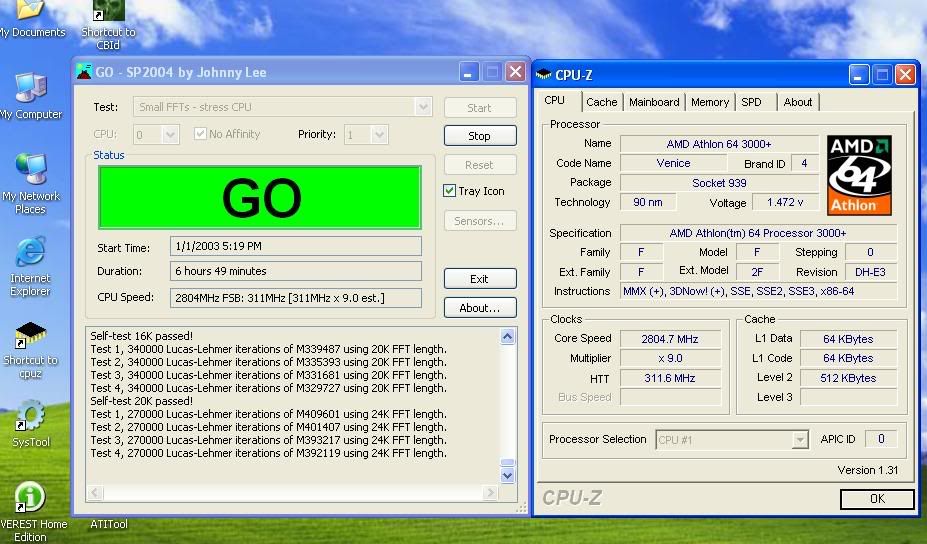Minimize the CPU-Z window
Image resolution: width=927 pixels, height=544 pixels.
point(858,75)
